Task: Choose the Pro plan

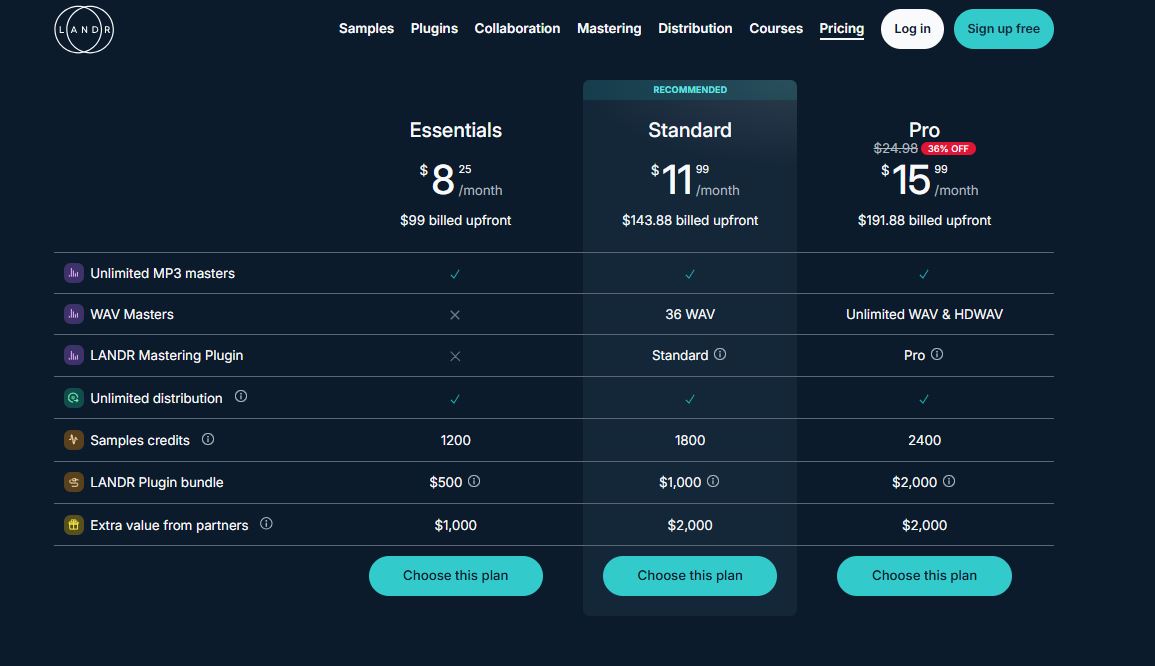Action: coord(923,575)
